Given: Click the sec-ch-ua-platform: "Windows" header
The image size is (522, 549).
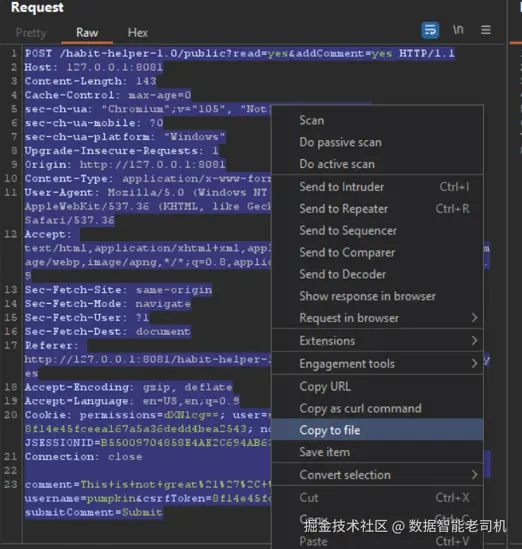Looking at the screenshot, I should click(125, 137).
